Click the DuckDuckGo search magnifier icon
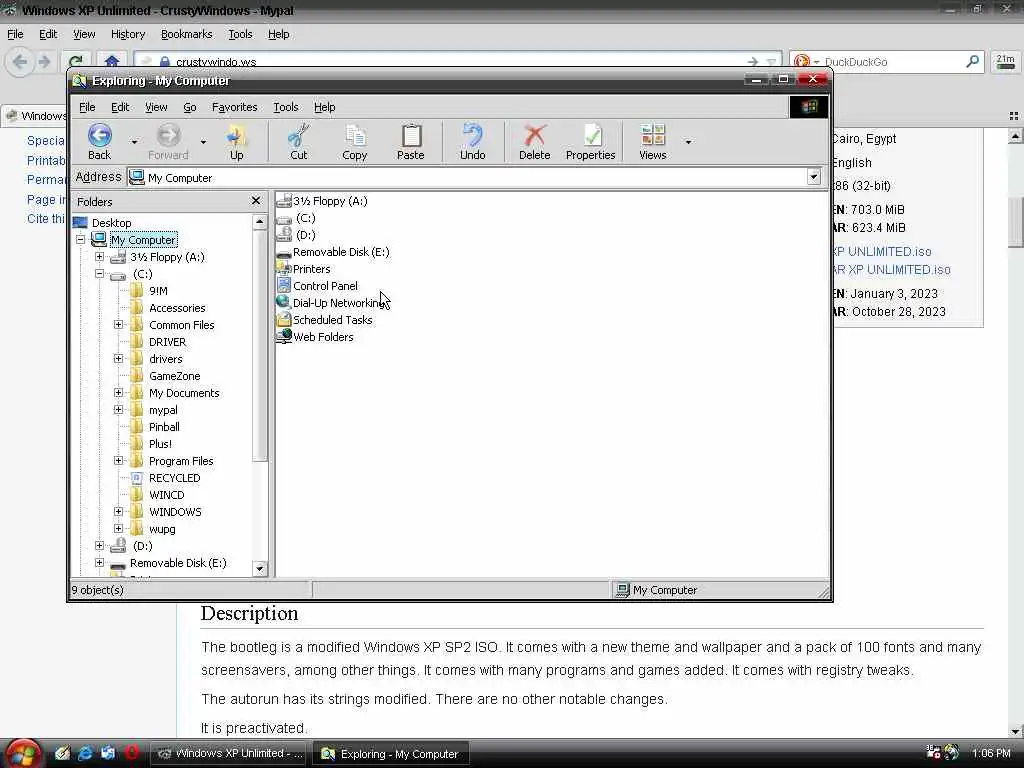 [x=972, y=62]
